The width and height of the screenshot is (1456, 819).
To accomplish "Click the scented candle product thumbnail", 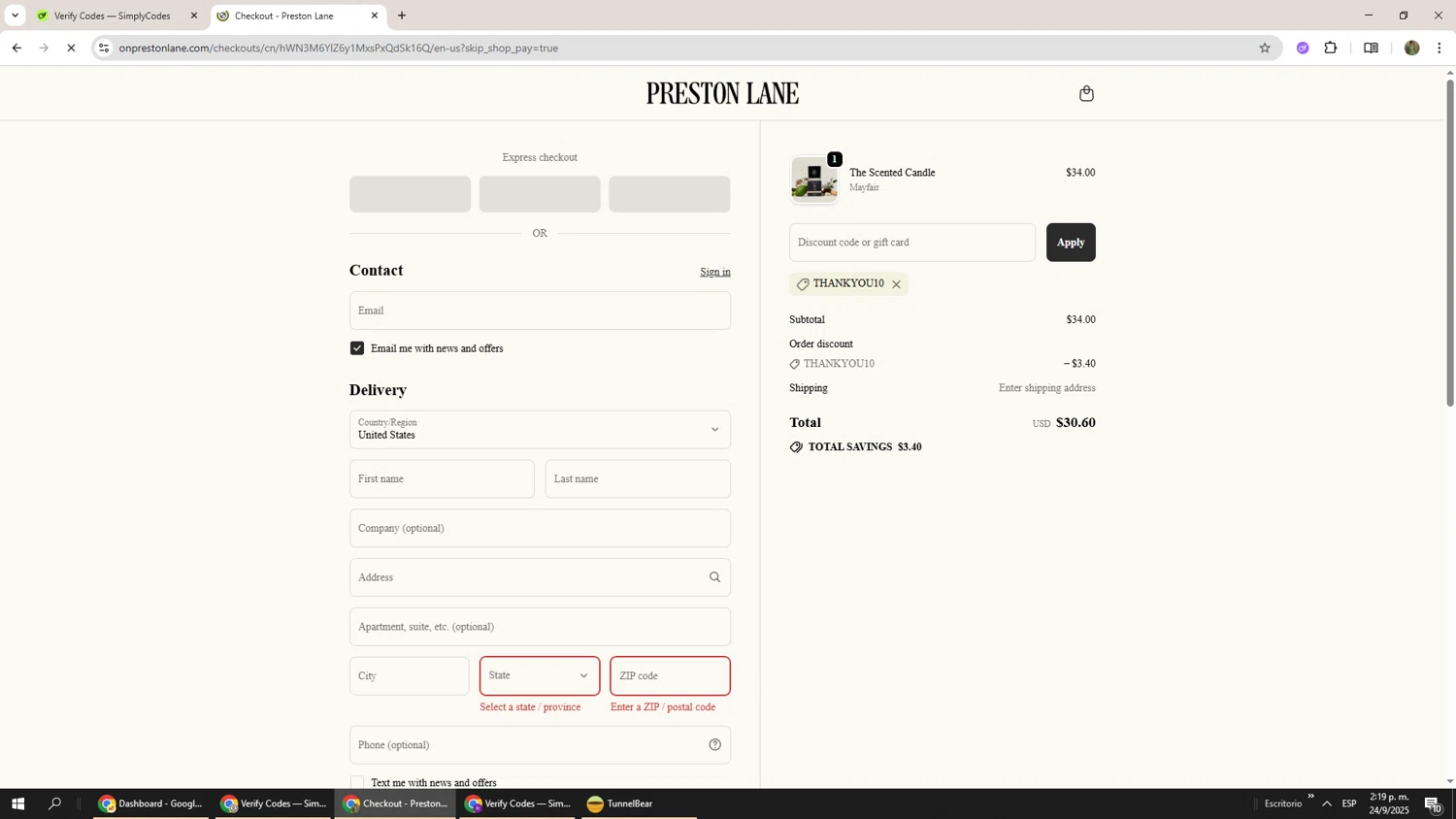I will point(814,180).
